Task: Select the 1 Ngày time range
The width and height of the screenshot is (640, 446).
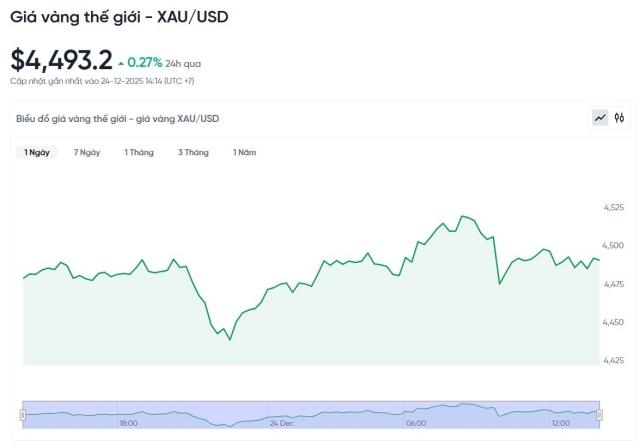Action: pyautogui.click(x=36, y=152)
